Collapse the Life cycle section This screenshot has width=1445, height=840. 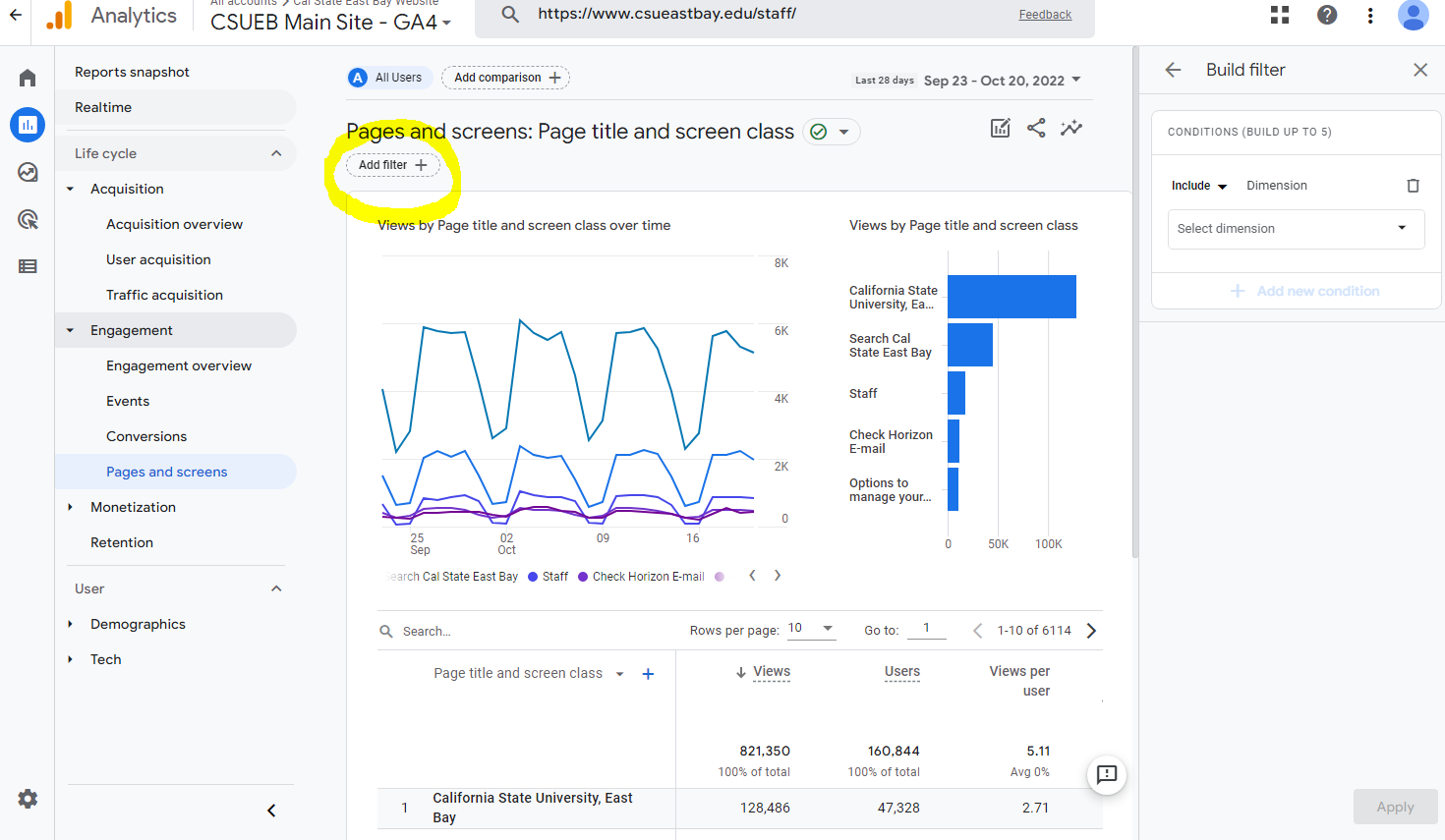[x=276, y=153]
